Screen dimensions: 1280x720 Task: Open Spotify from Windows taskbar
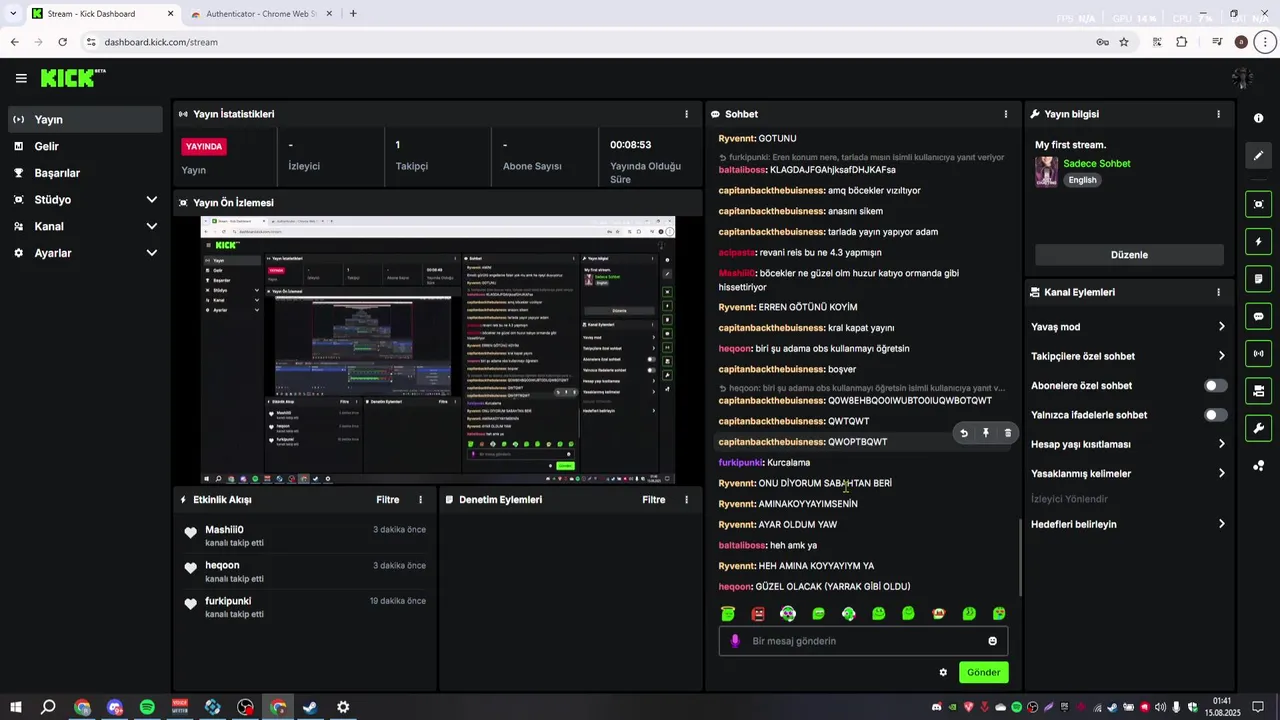[147, 707]
